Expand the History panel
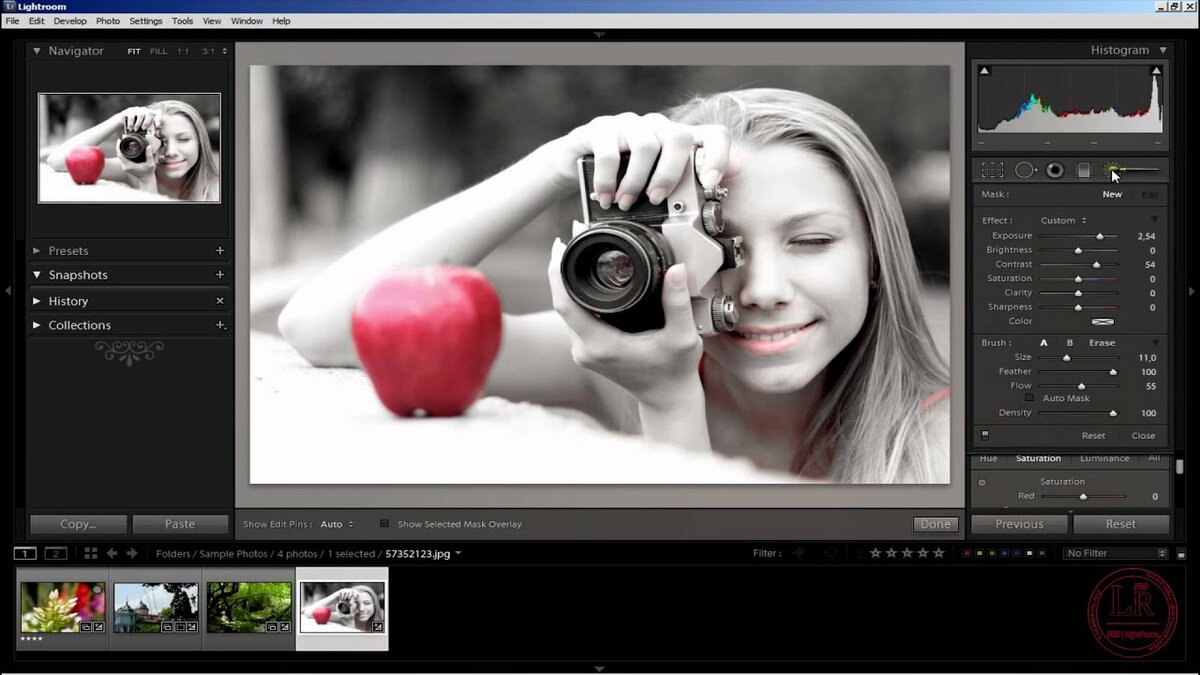 click(37, 301)
